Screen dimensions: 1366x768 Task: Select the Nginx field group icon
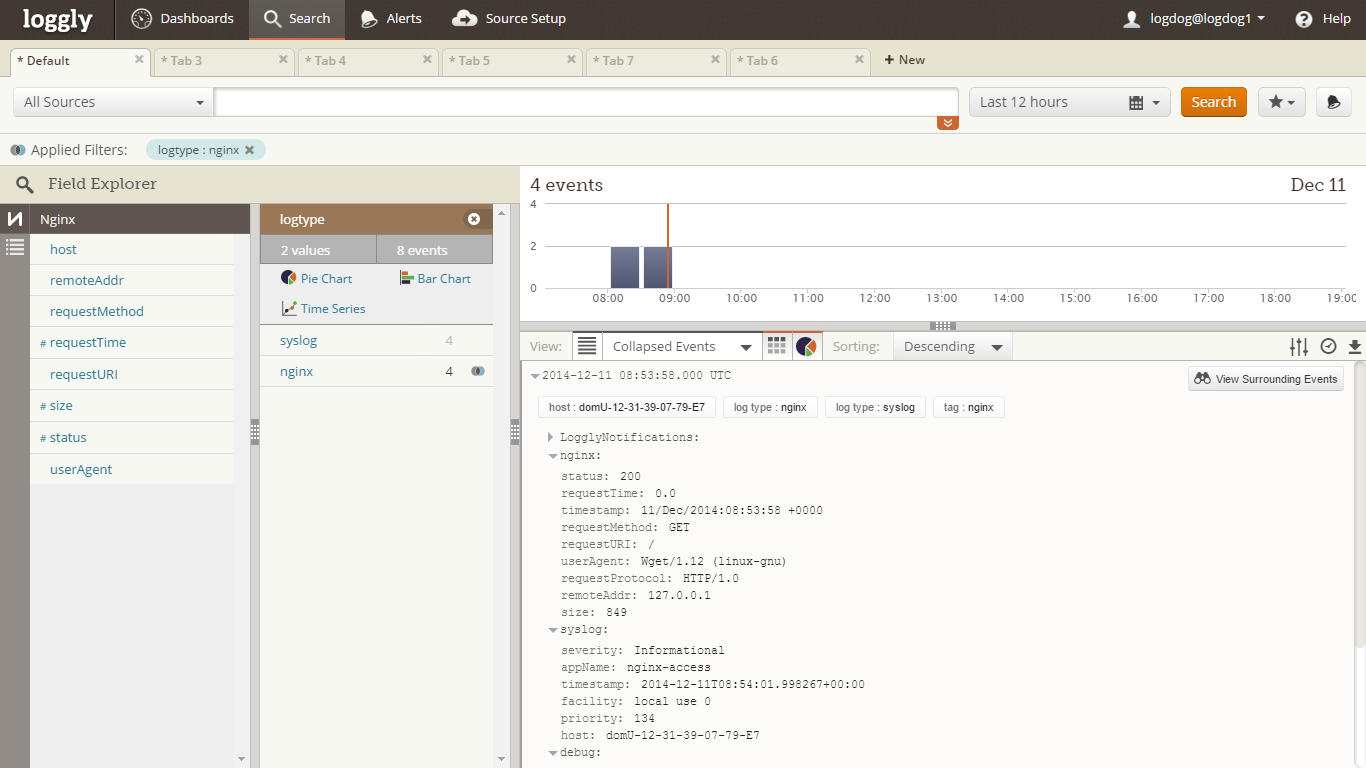(x=15, y=219)
